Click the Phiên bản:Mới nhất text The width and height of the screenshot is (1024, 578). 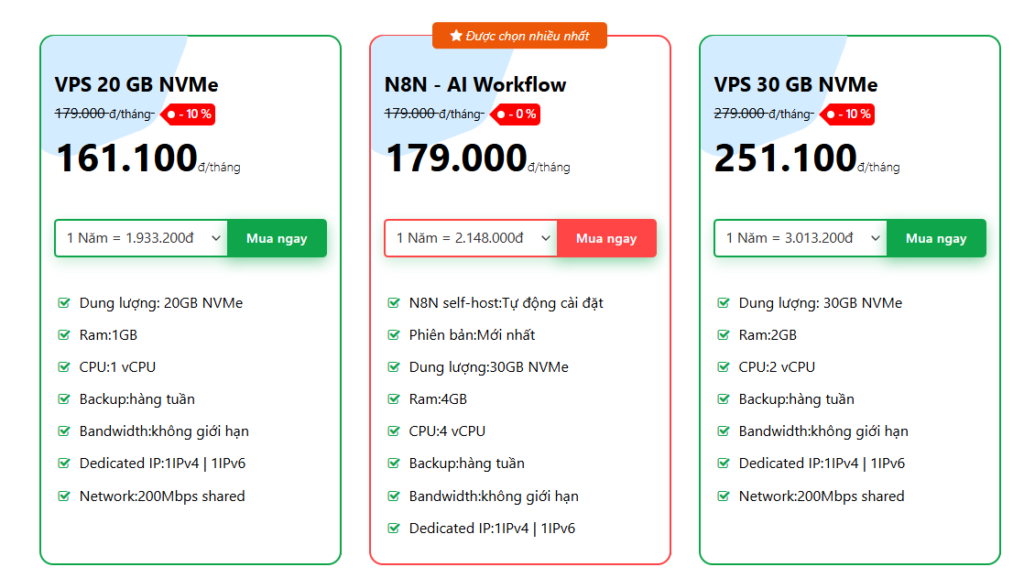[472, 335]
